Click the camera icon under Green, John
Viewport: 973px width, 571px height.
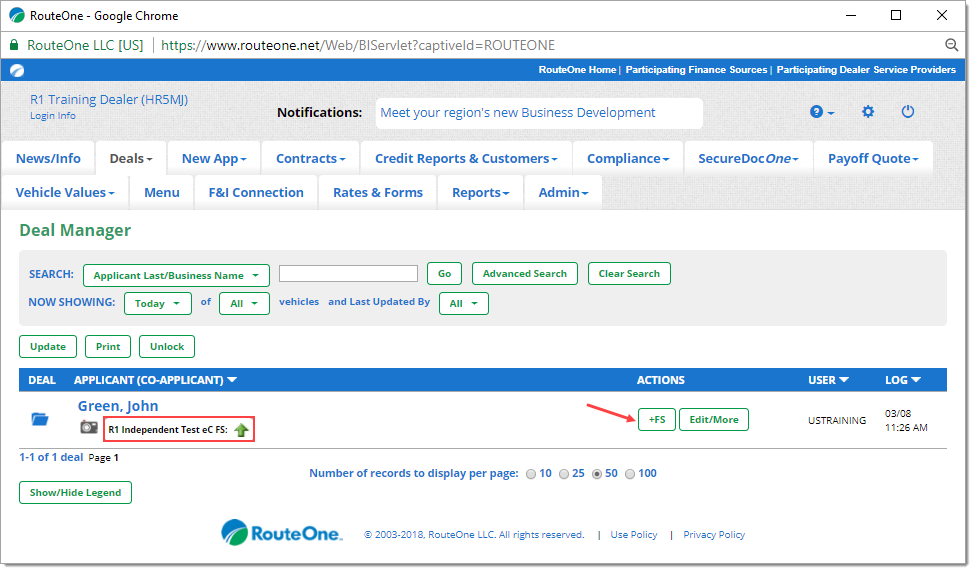click(x=89, y=427)
